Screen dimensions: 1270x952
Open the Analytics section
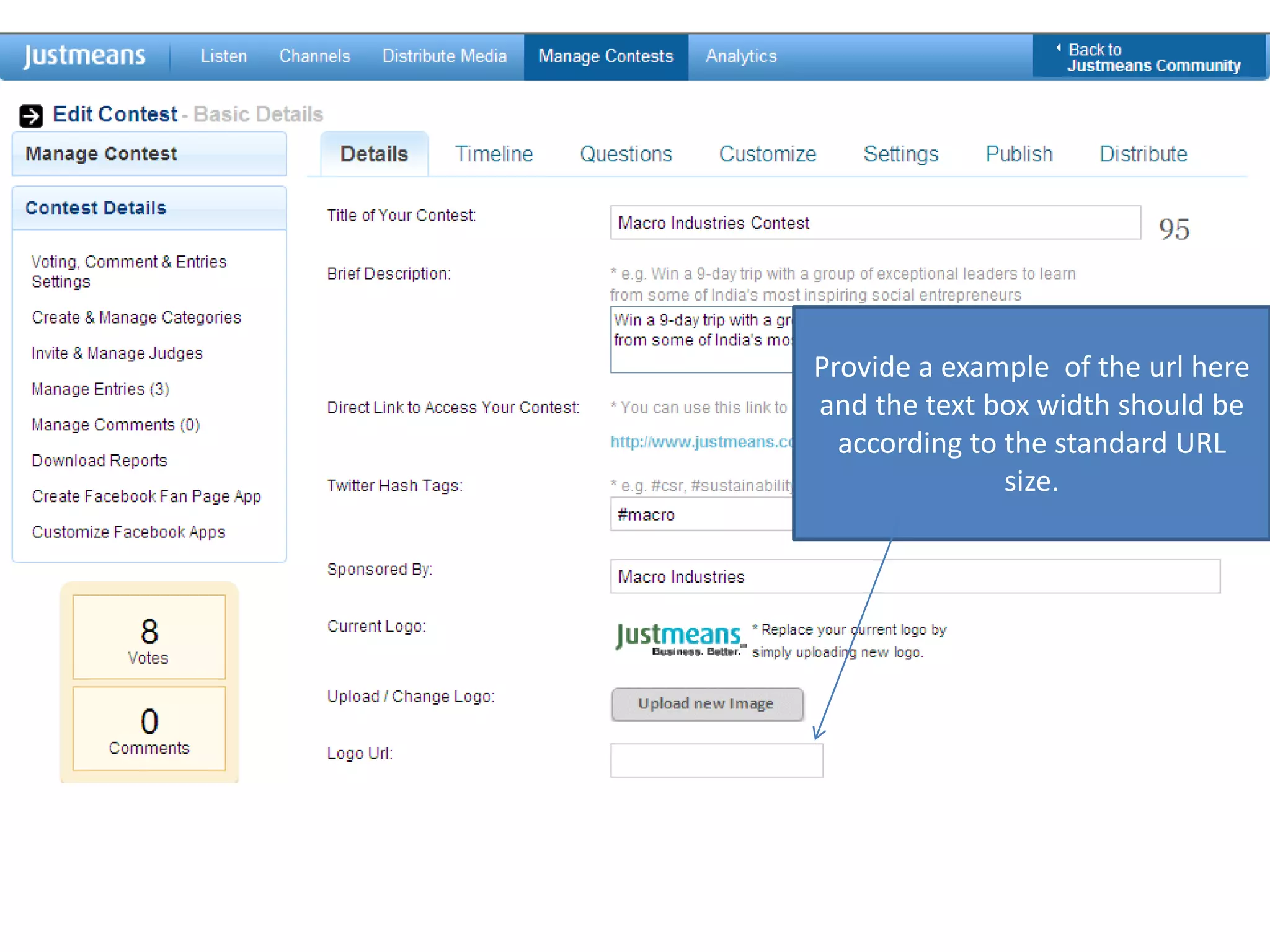coord(741,56)
